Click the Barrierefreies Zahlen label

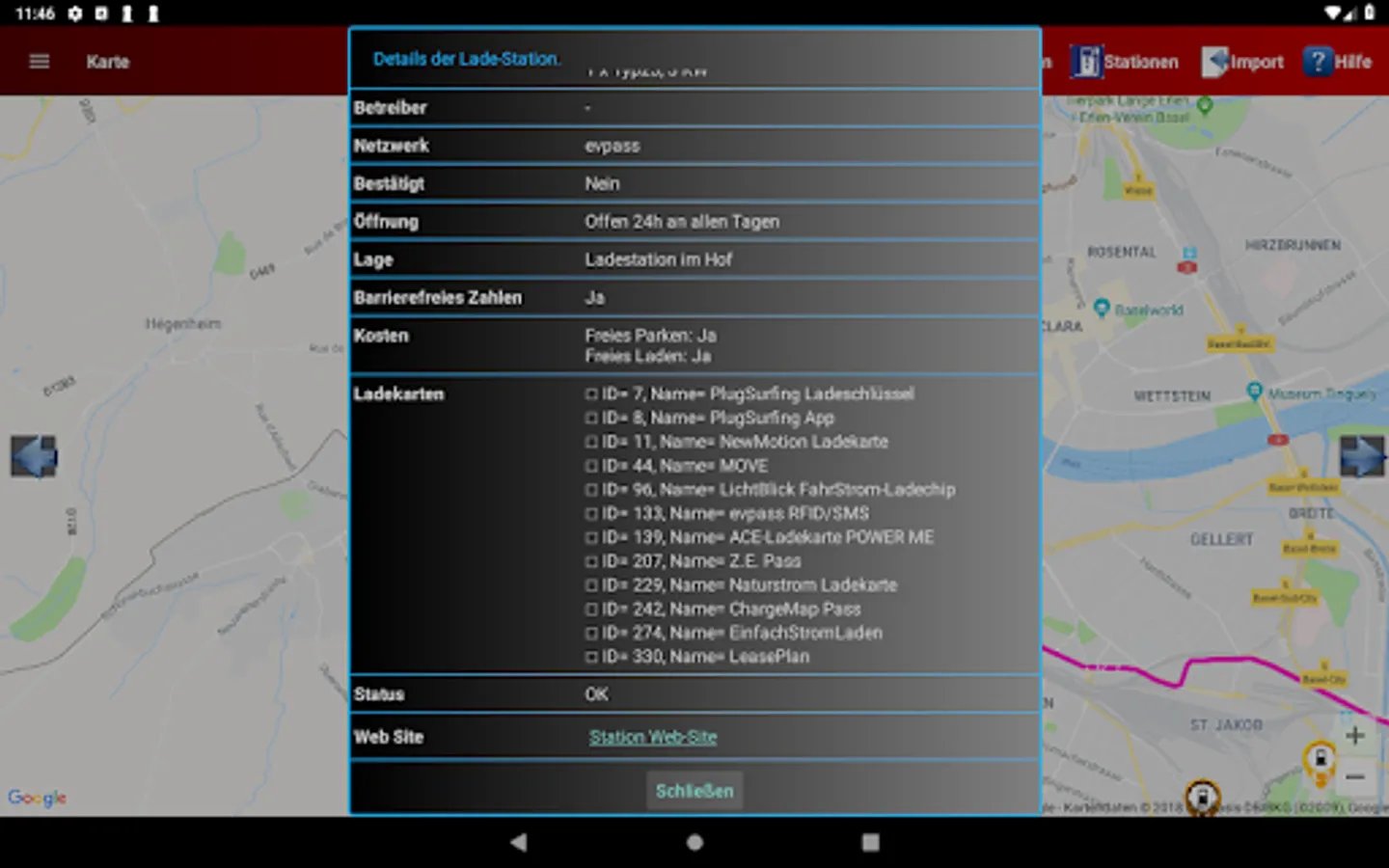click(437, 298)
